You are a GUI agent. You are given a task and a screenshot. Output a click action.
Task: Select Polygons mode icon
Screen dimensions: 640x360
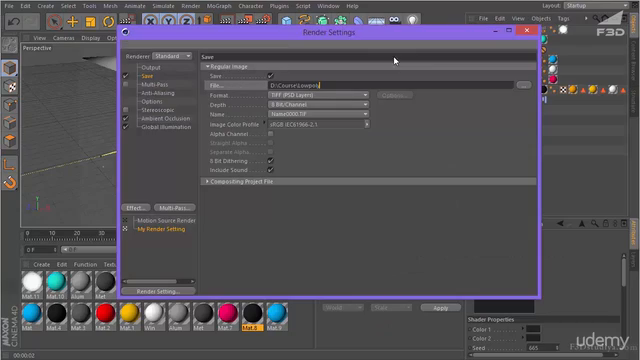tap(10, 141)
